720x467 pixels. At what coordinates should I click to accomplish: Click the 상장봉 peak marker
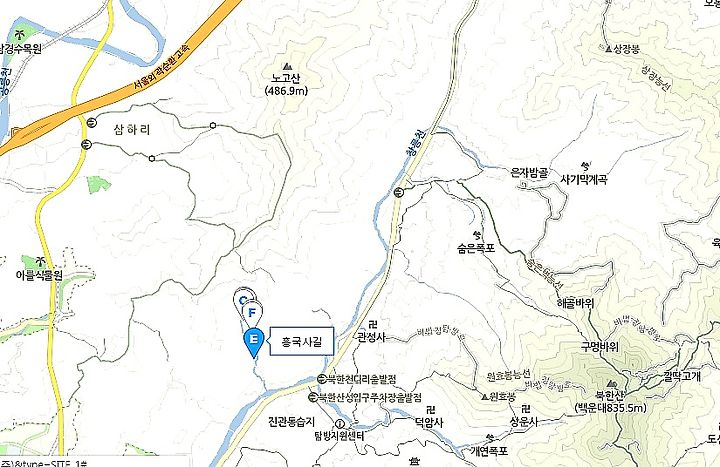point(609,48)
